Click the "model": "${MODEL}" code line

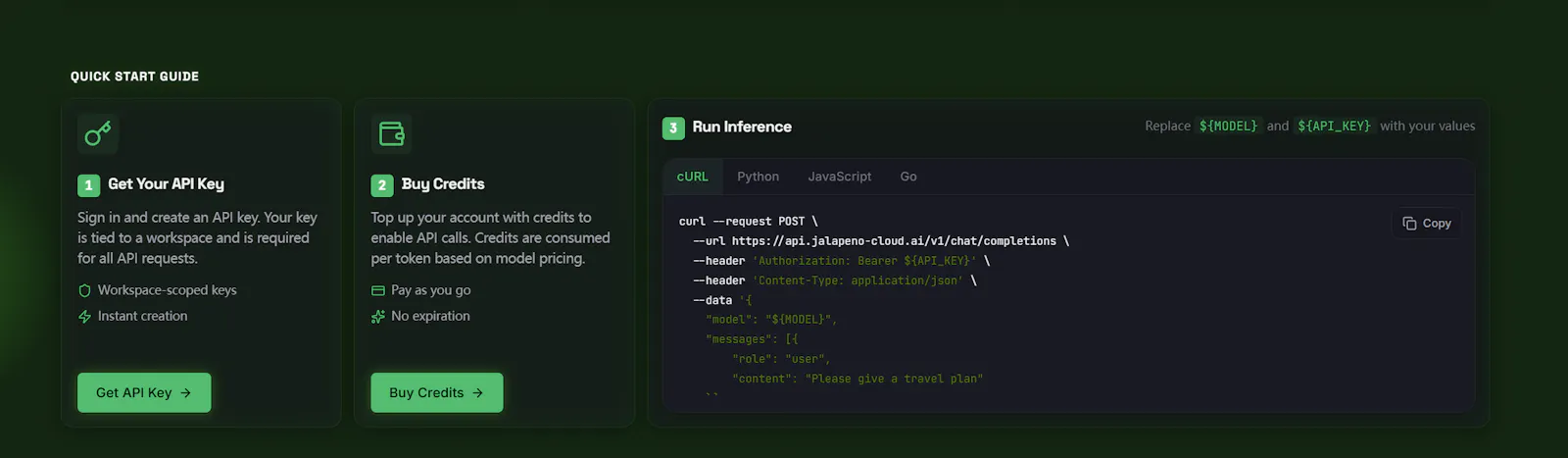[x=771, y=320]
